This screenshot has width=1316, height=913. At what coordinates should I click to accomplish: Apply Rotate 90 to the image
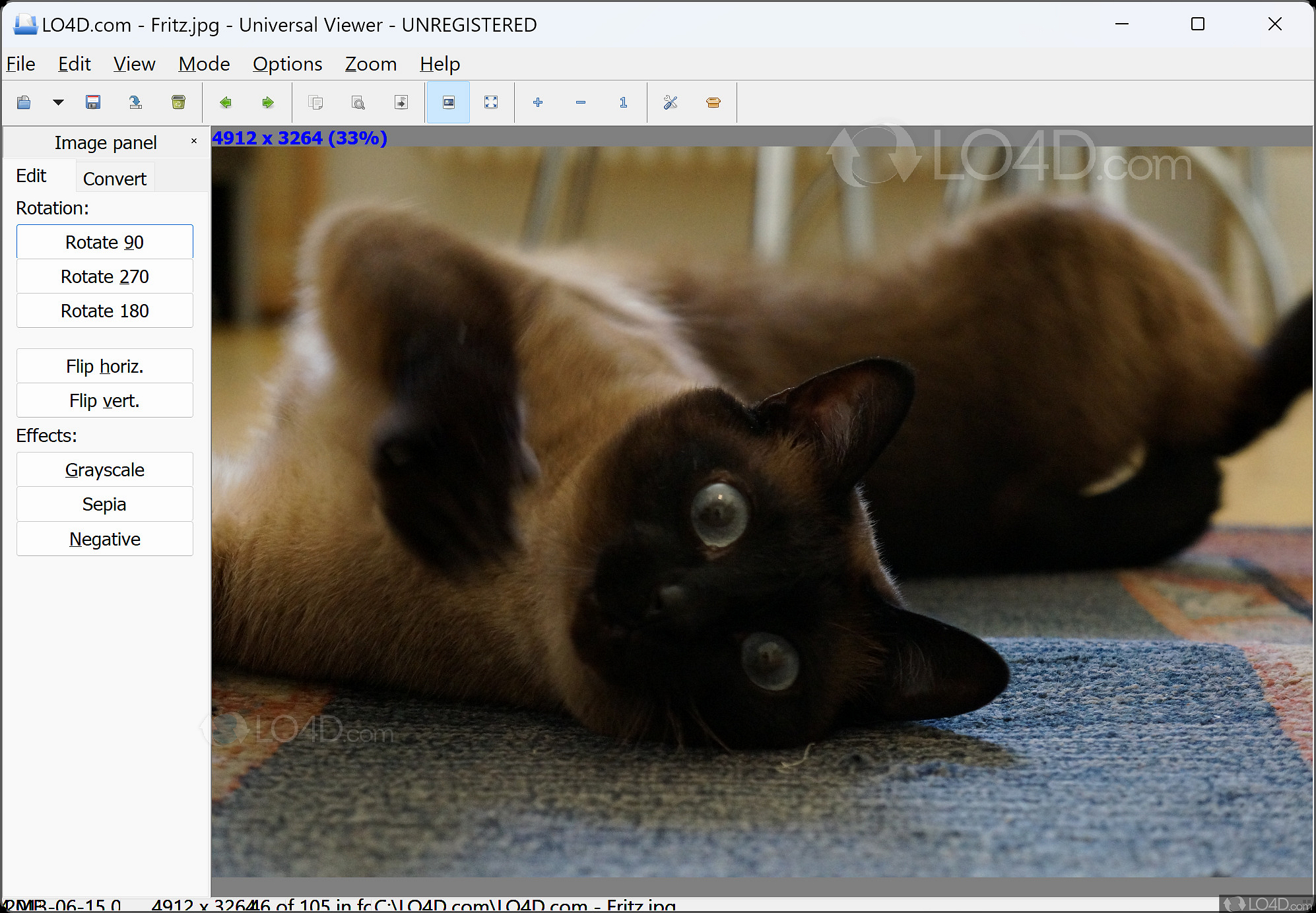104,241
